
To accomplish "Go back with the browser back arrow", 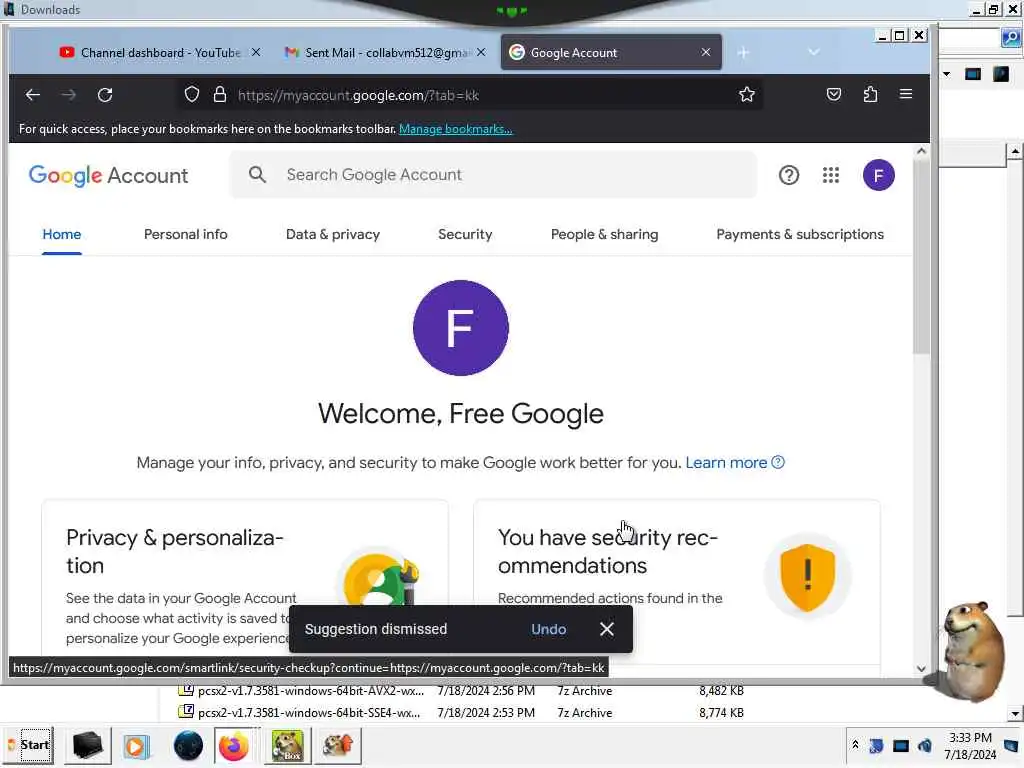I will [x=33, y=95].
